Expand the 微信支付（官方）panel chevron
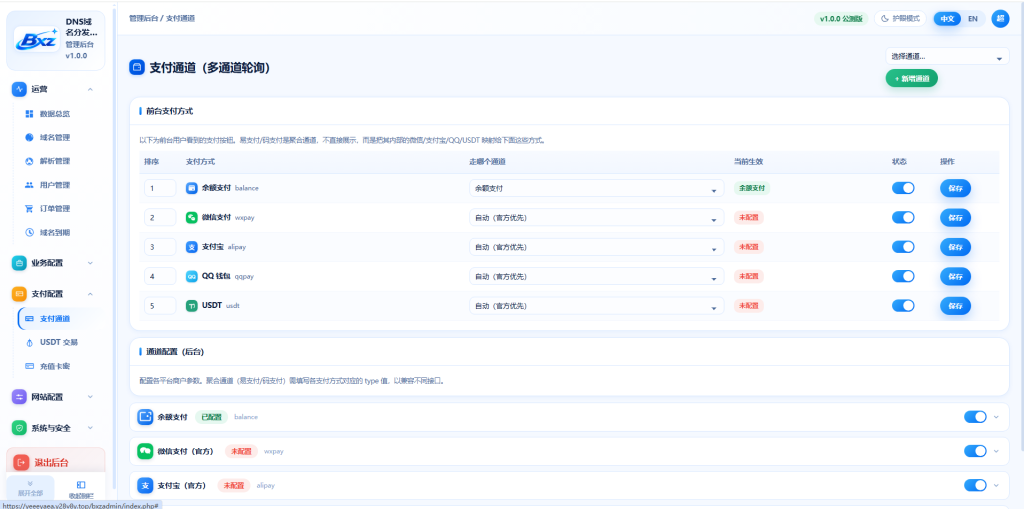This screenshot has height=509, width=1024. (996, 451)
